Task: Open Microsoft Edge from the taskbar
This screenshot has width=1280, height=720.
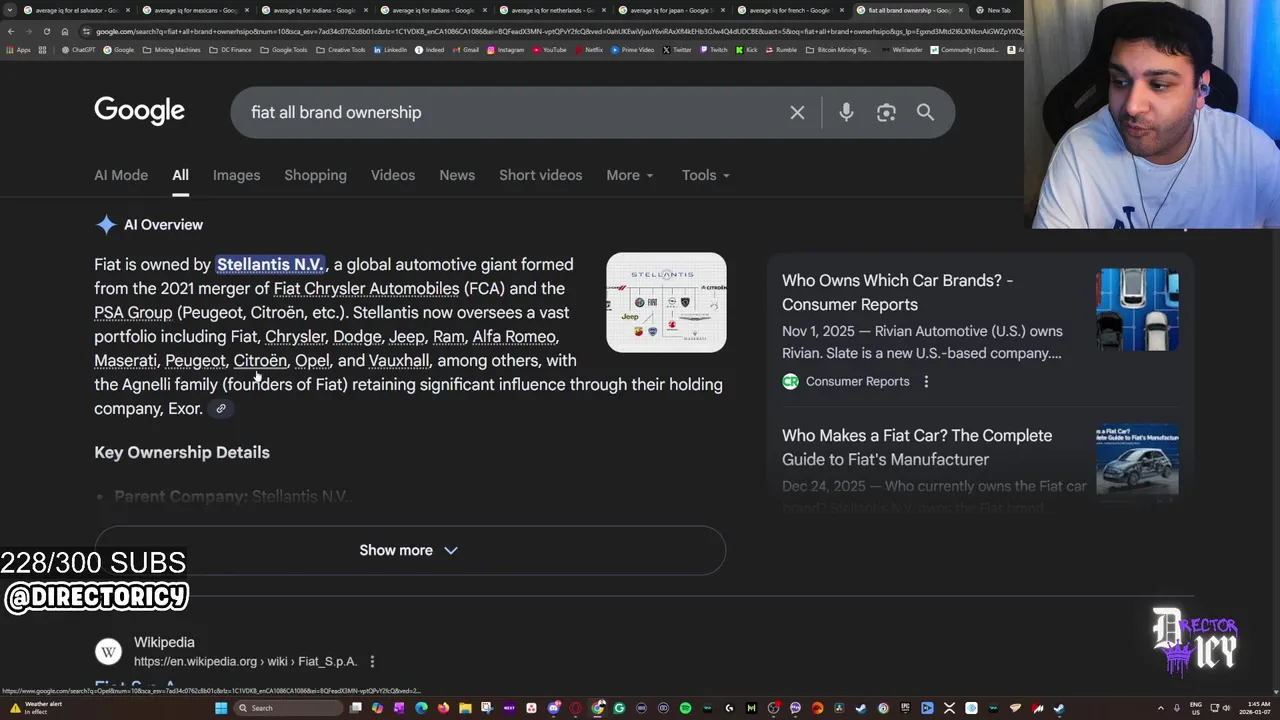Action: 421,708
